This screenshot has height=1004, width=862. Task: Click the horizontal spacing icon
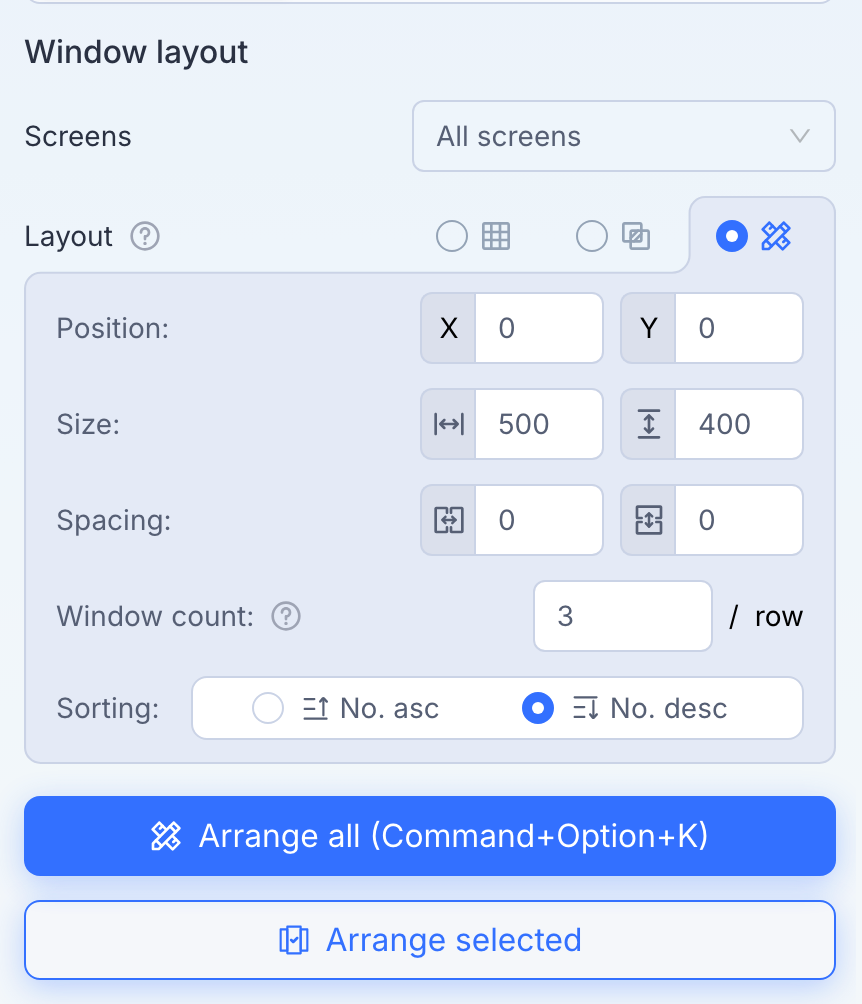click(x=448, y=520)
